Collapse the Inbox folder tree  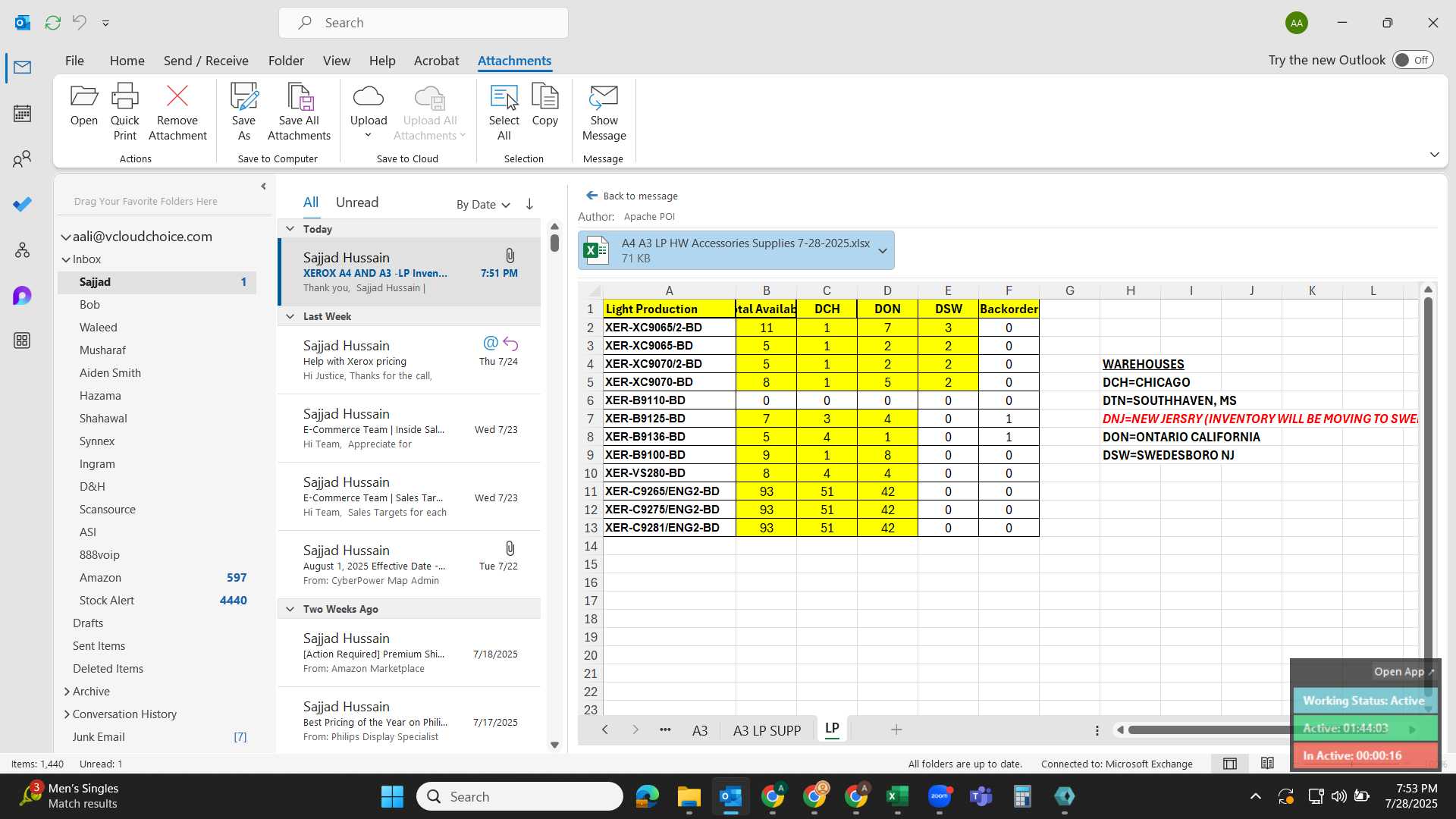coord(66,260)
